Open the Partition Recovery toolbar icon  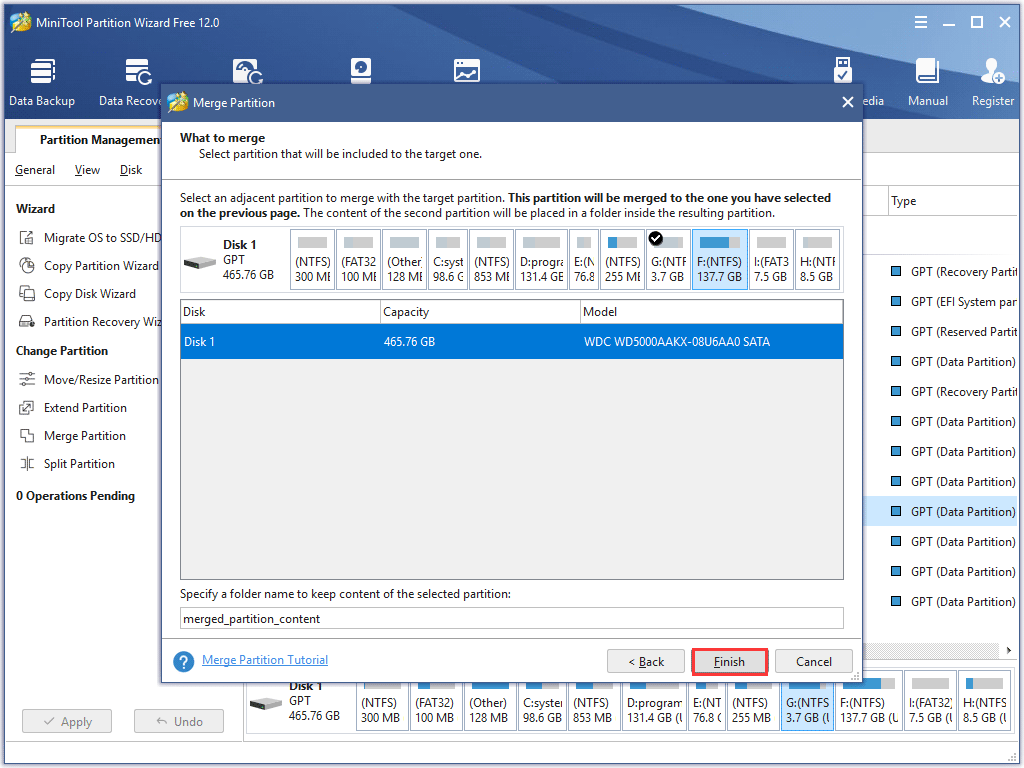coord(248,71)
